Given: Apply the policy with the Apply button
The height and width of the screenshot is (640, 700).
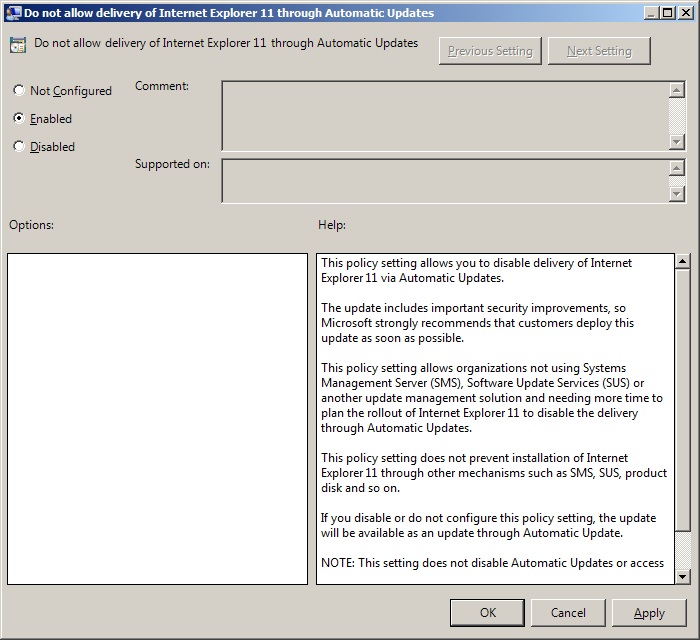Looking at the screenshot, I should 649,613.
